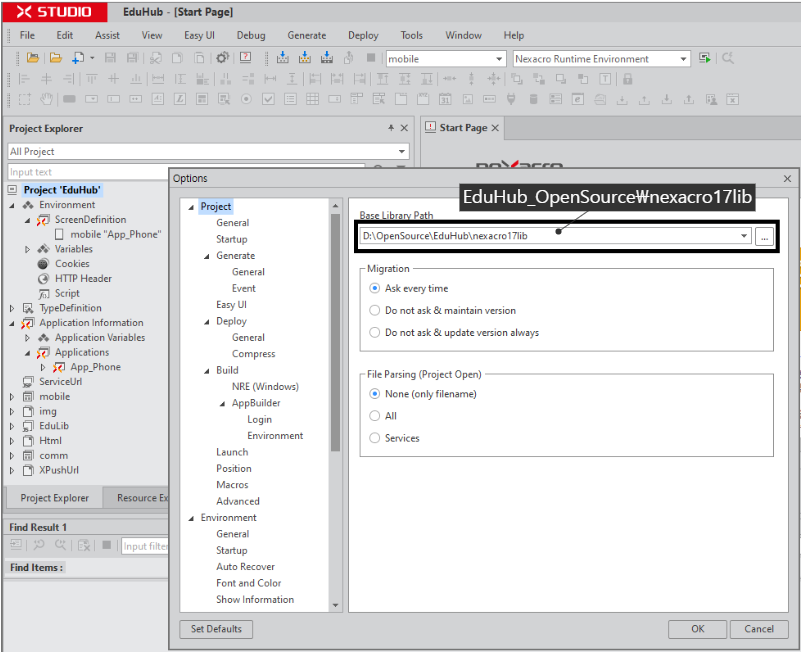Open the Easy UI menu

tap(199, 35)
